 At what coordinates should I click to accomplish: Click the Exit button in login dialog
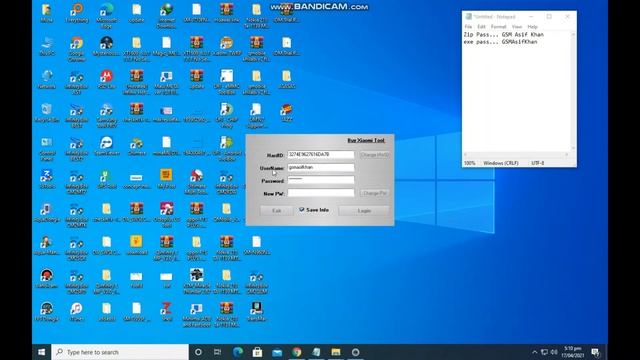[x=277, y=211]
